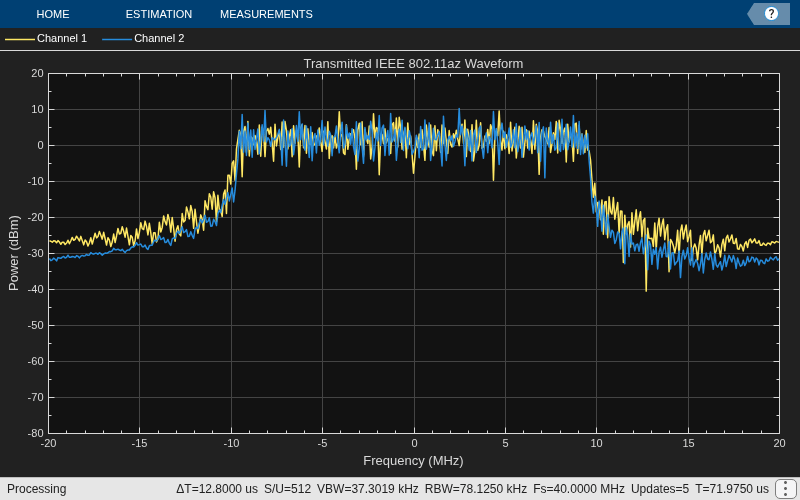Select the Power (dBm) y-axis label
This screenshot has width=800, height=500.
[14, 253]
